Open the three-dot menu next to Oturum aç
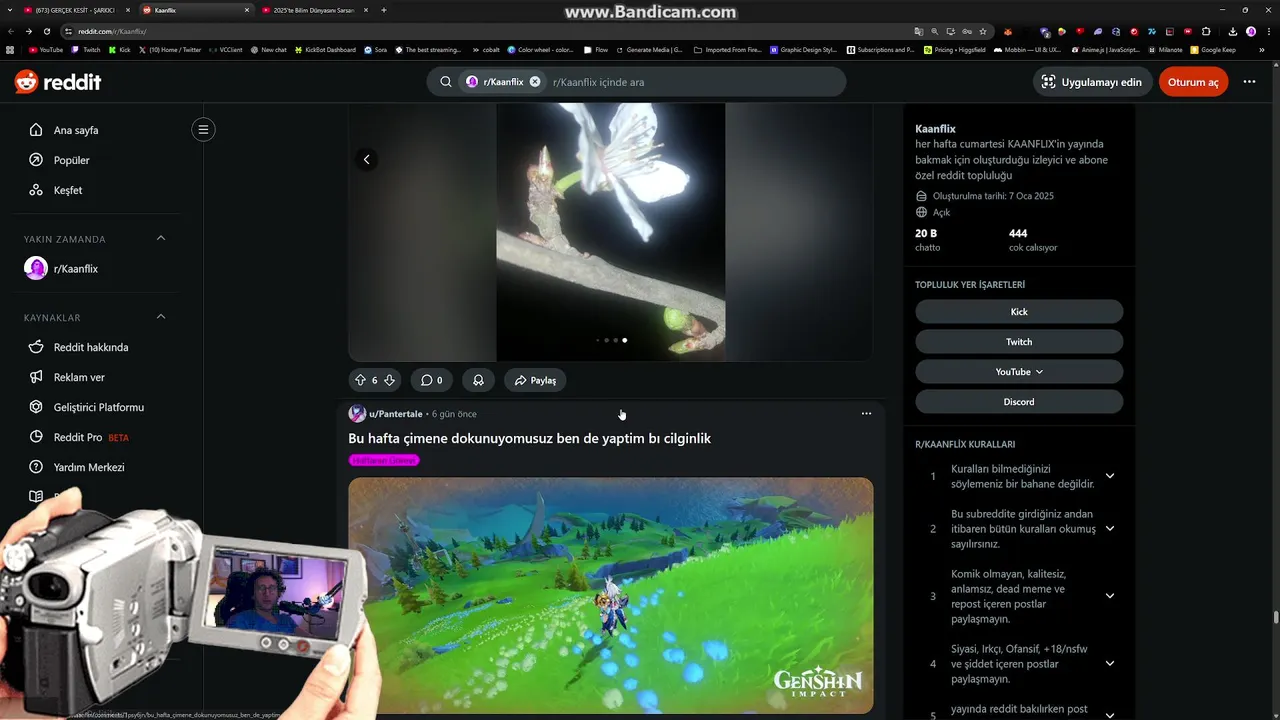Viewport: 1280px width, 720px height. pyautogui.click(x=1249, y=82)
